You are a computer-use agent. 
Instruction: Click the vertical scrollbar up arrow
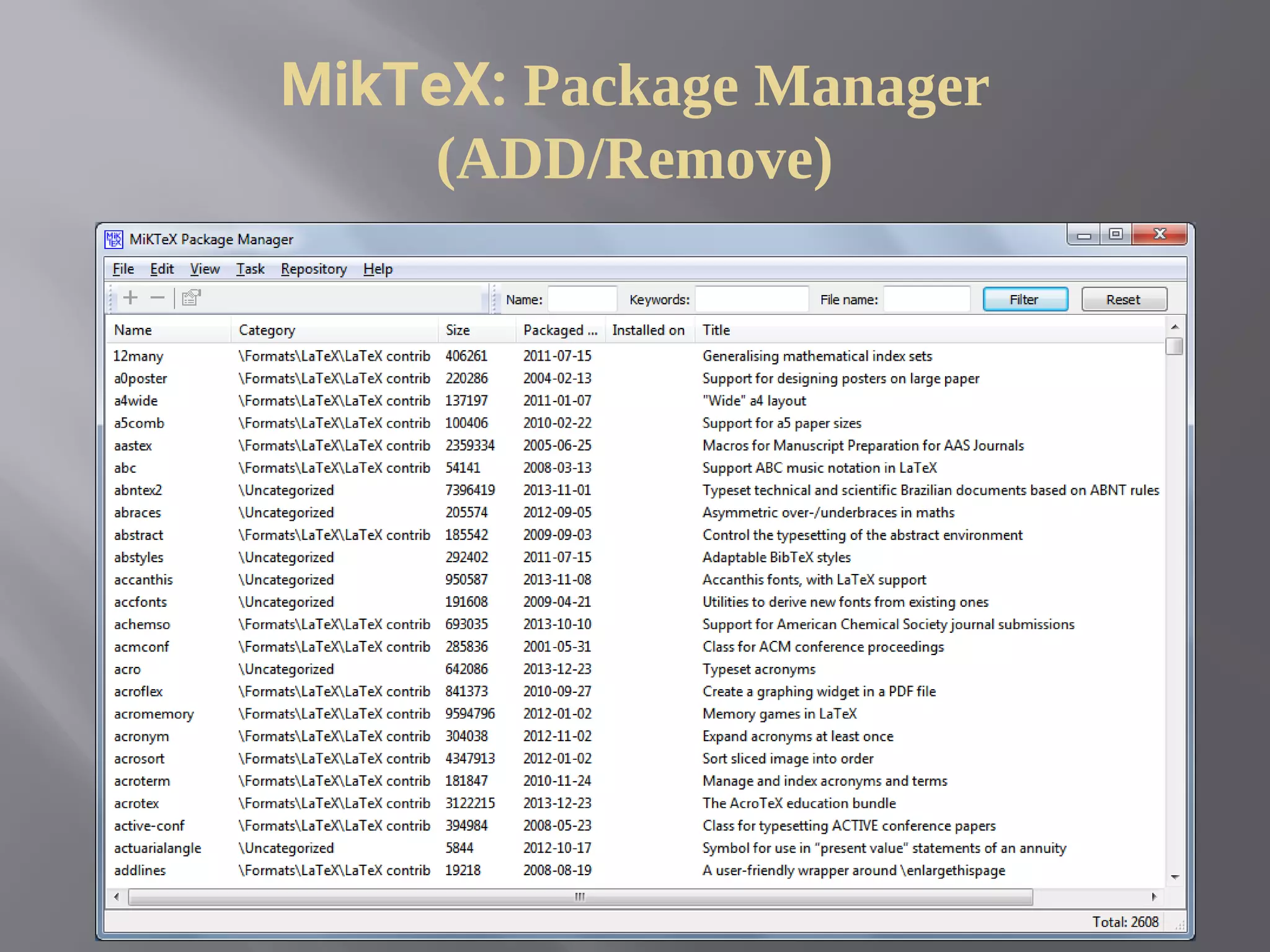tap(1174, 327)
